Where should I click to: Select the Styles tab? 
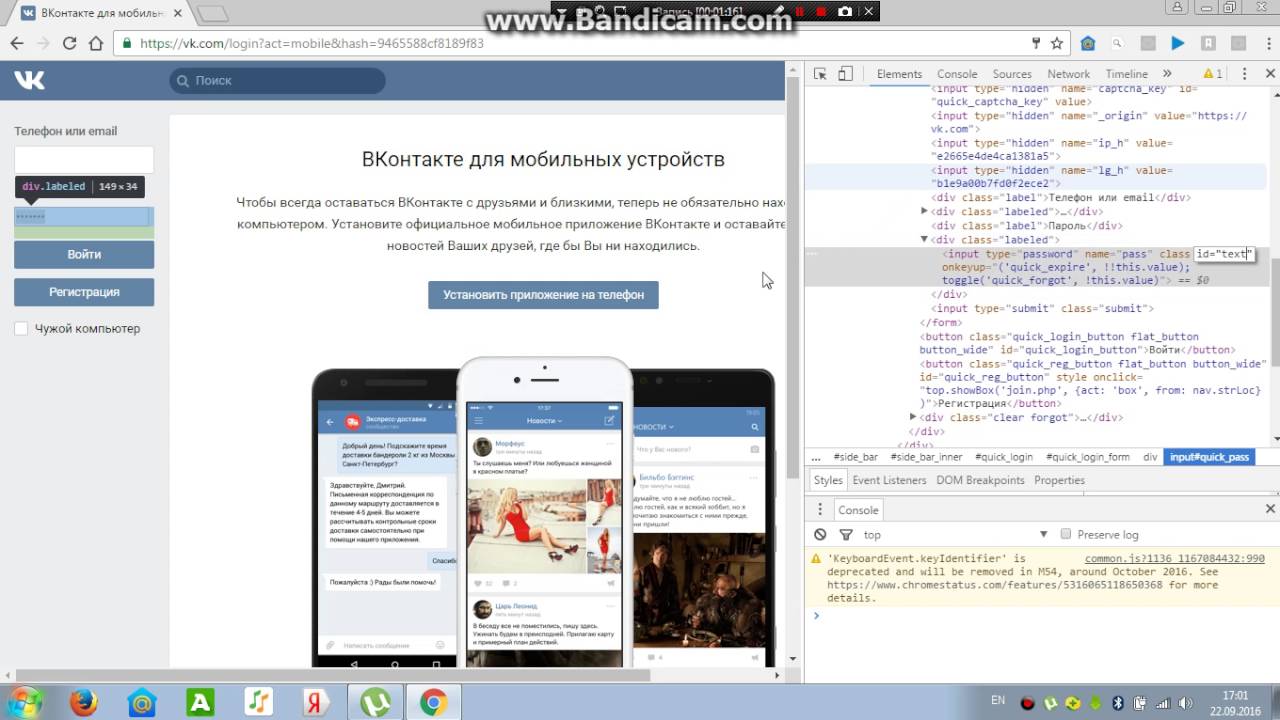pos(828,480)
